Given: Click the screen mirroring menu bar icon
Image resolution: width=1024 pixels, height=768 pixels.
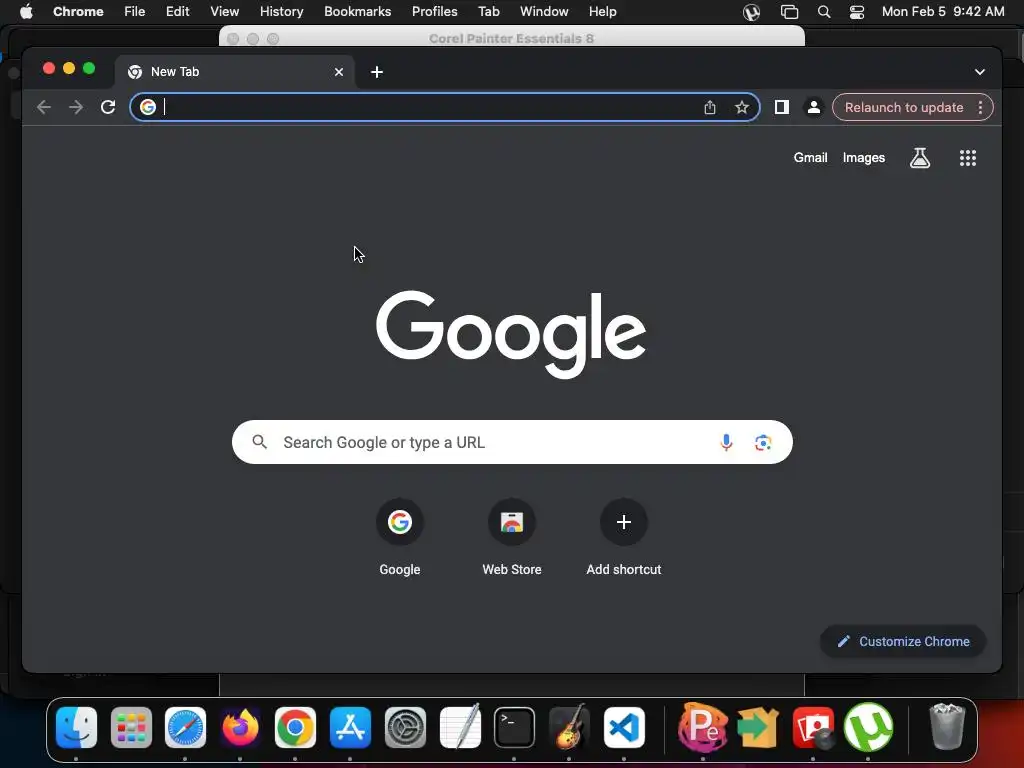Looking at the screenshot, I should pos(790,12).
